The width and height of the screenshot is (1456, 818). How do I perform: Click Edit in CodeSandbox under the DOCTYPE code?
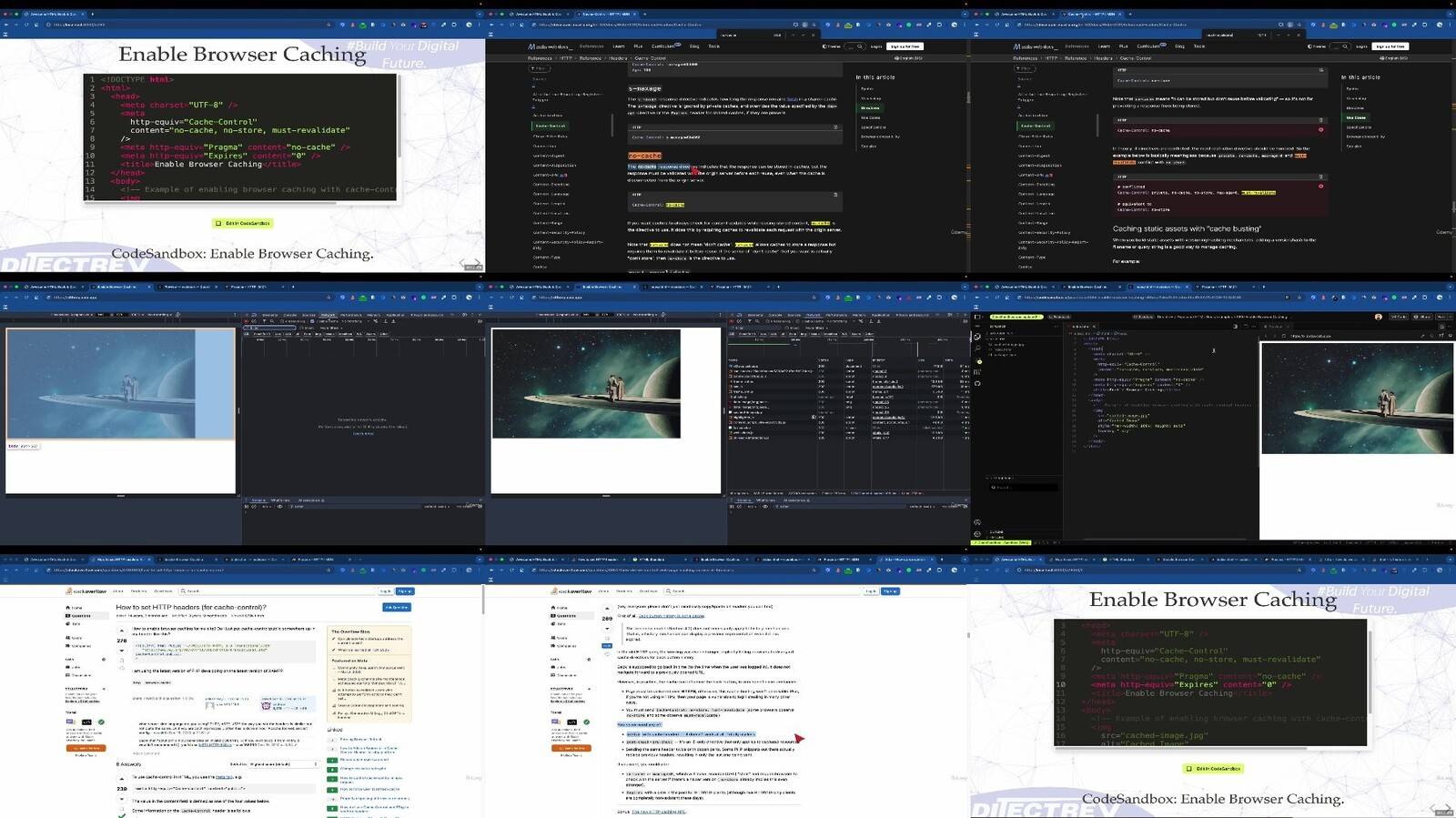coord(243,223)
